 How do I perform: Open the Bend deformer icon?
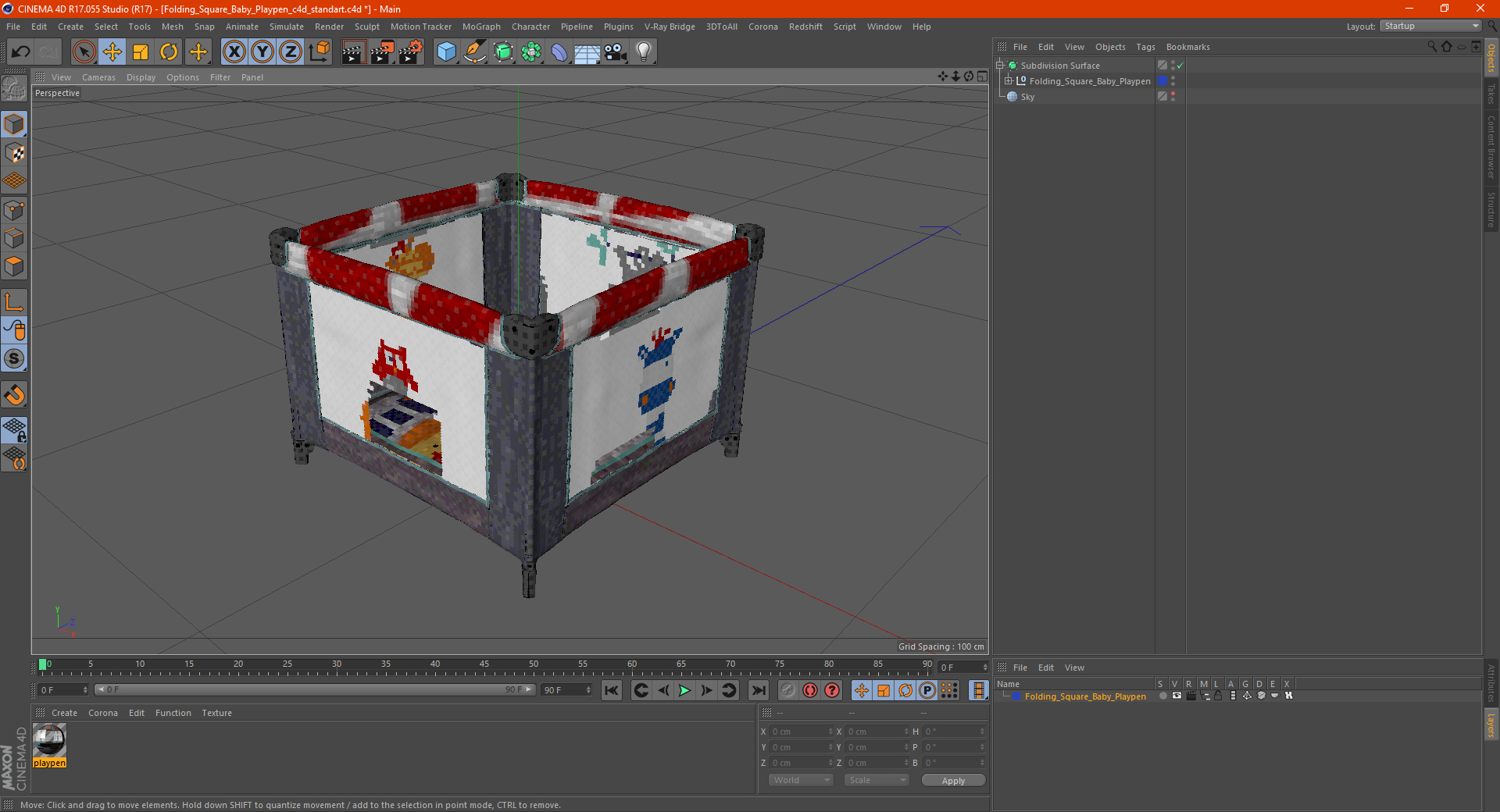point(559,52)
